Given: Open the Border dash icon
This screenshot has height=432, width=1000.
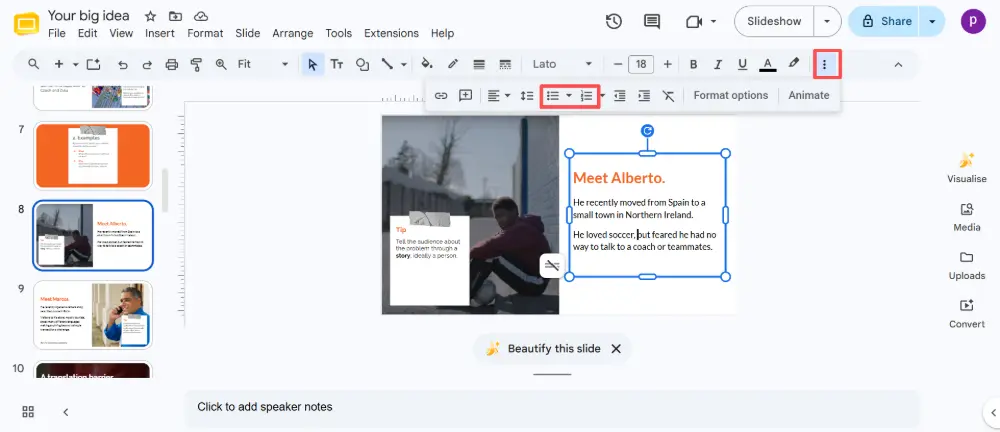Looking at the screenshot, I should (505, 64).
